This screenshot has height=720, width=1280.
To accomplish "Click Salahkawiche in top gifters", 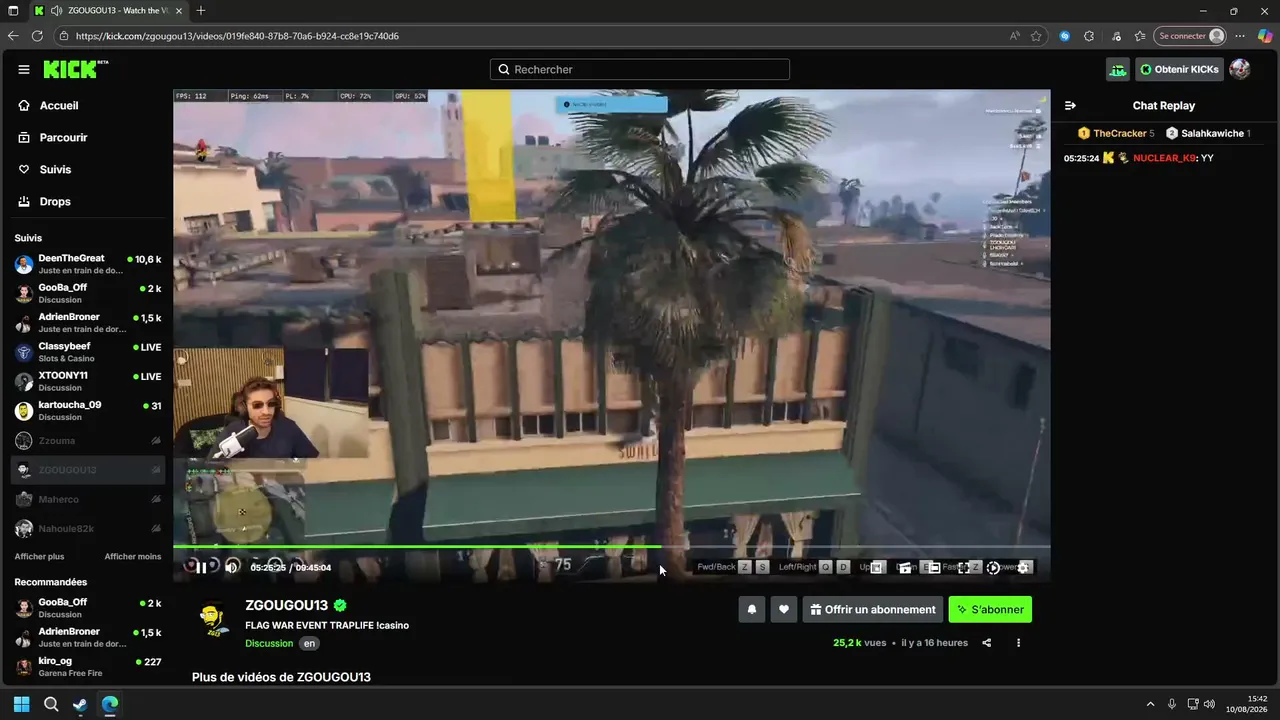I will 1213,133.
